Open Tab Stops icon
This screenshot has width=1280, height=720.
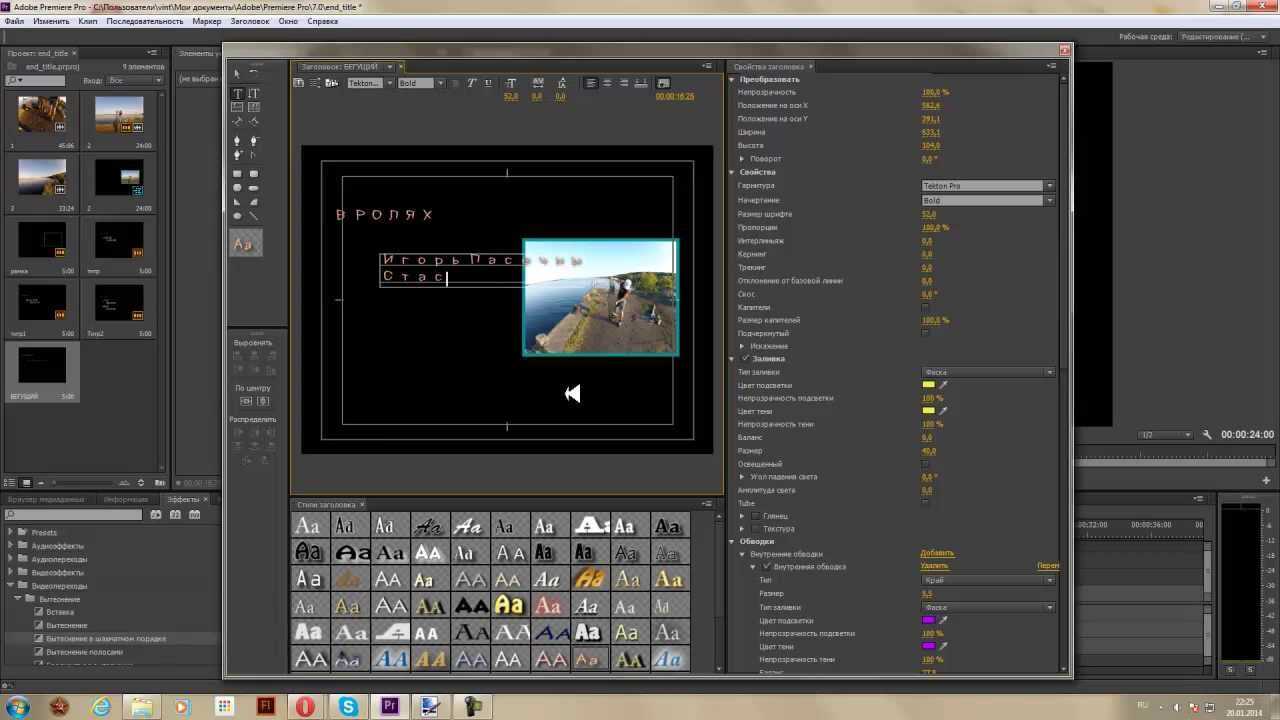[x=641, y=83]
